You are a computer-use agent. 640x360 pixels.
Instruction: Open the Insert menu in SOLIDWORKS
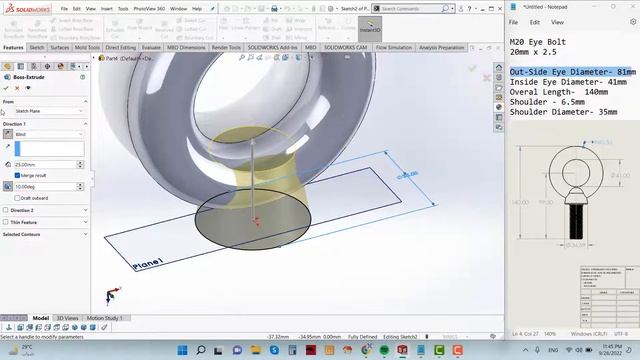tap(107, 9)
